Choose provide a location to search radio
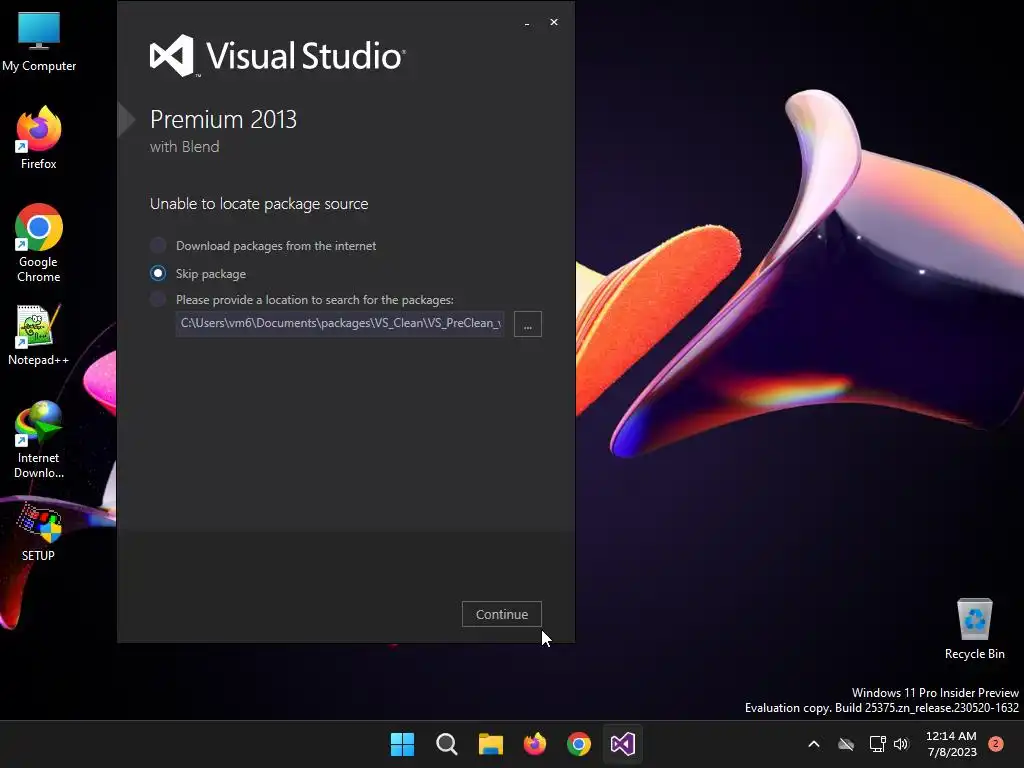The image size is (1024, 768). (158, 300)
